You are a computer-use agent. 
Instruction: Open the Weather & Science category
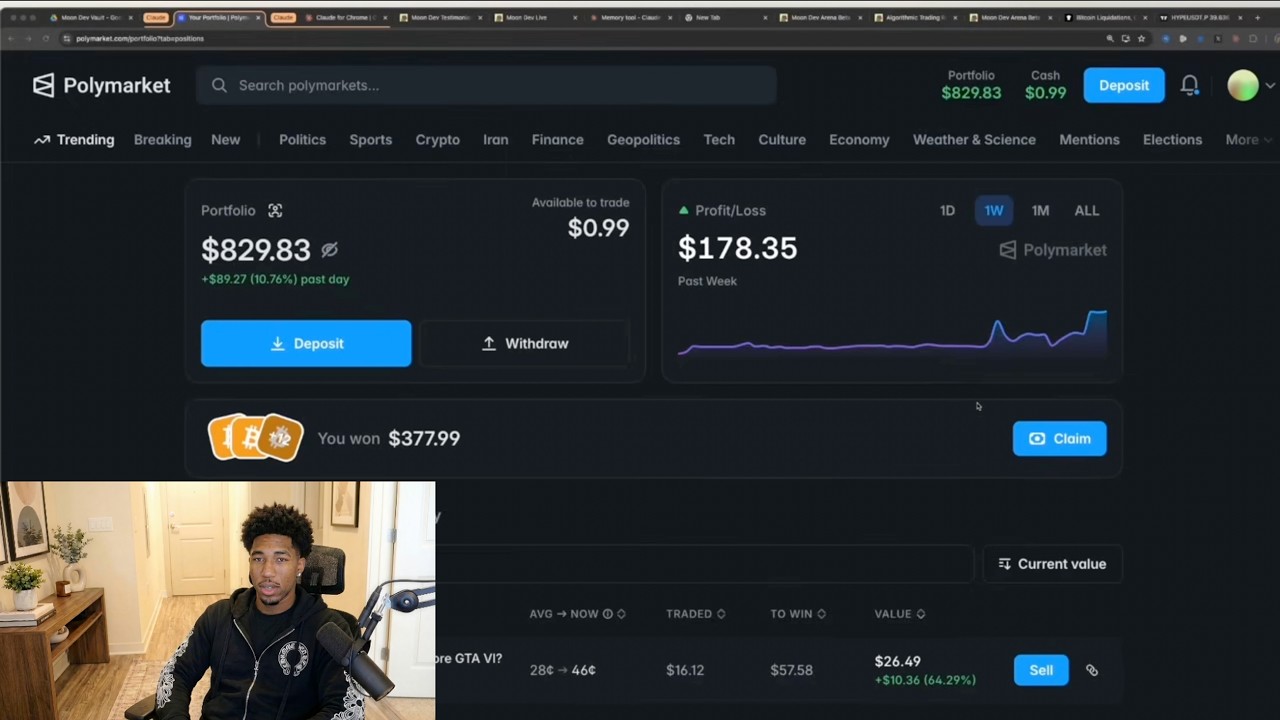pos(974,140)
